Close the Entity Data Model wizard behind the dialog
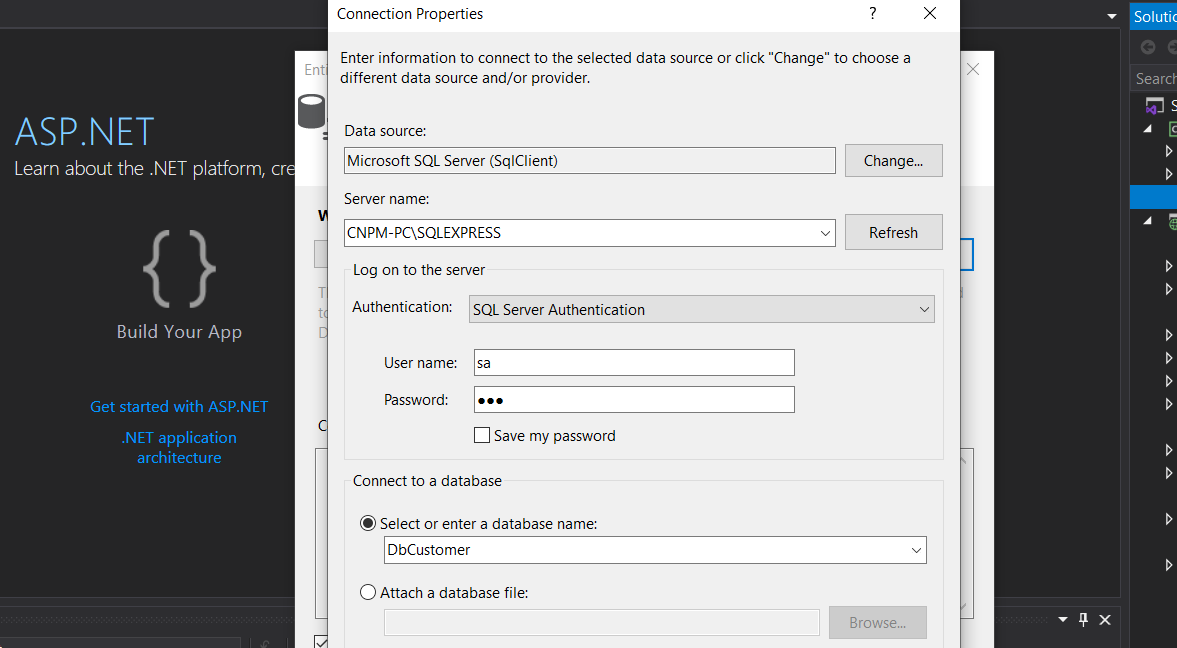This screenshot has height=648, width=1177. tap(973, 69)
